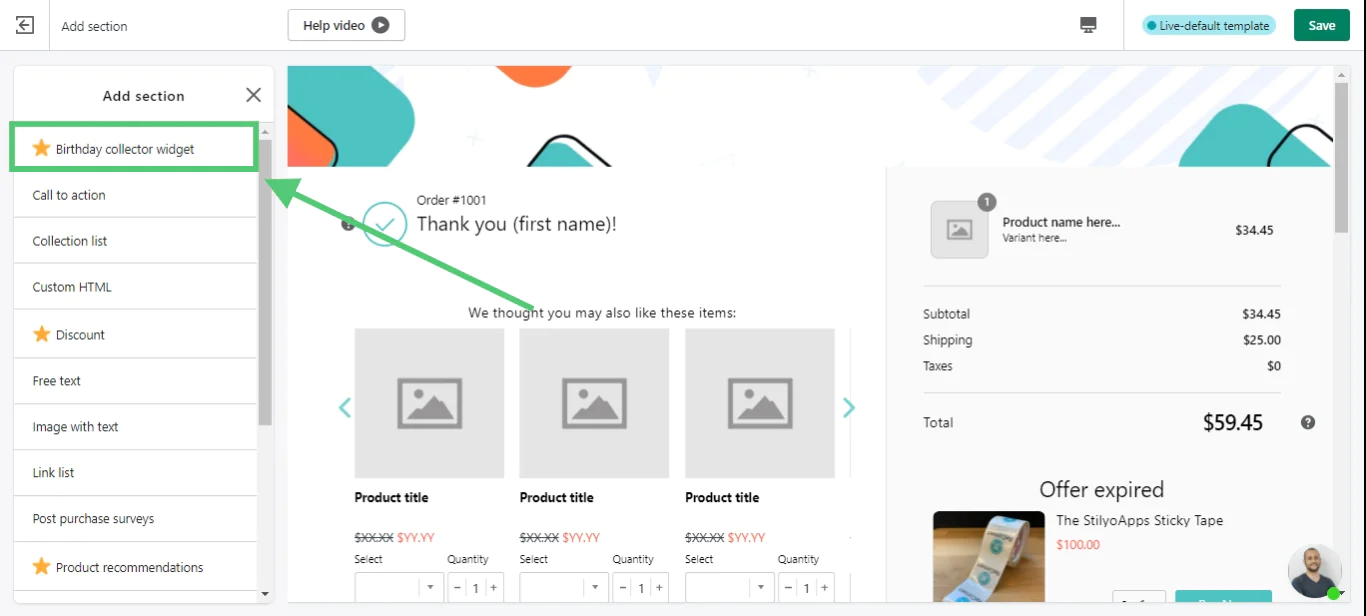This screenshot has height=616, width=1366.
Task: Open desktop preview with the monitor icon
Action: click(x=1088, y=24)
